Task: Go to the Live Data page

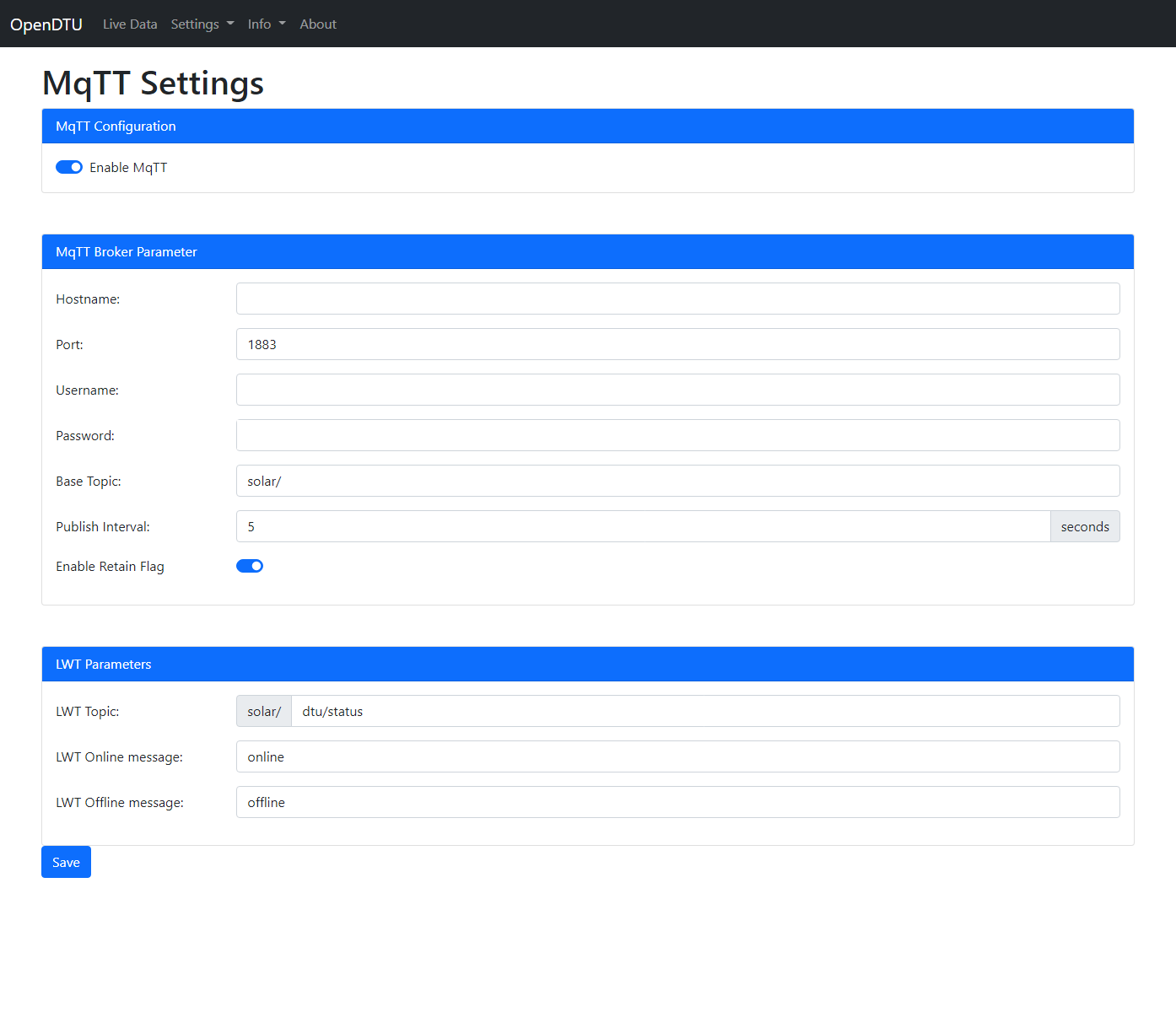Action: pos(130,24)
